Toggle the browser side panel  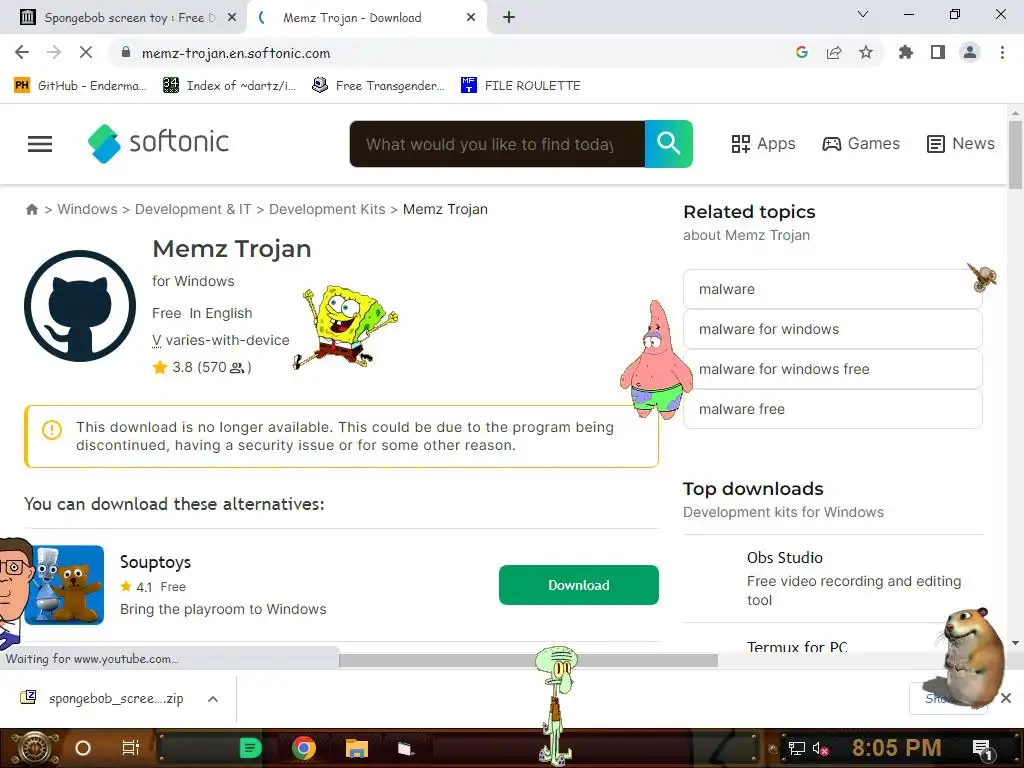click(x=938, y=52)
